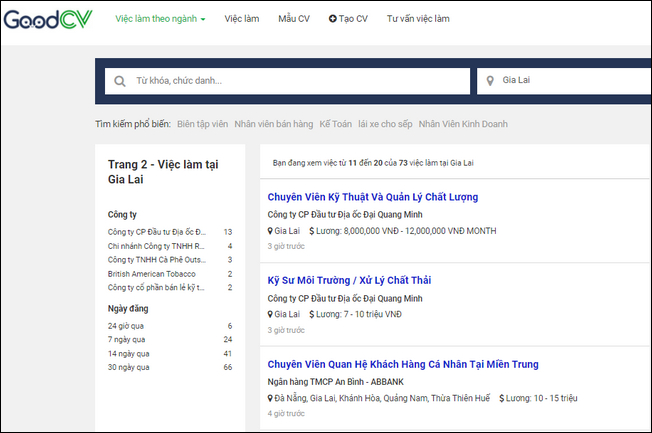Open job Chuyên Viên Quan Hệ Khách Hàng Cá Nhân
Screen dimensions: 652x433
403,364
